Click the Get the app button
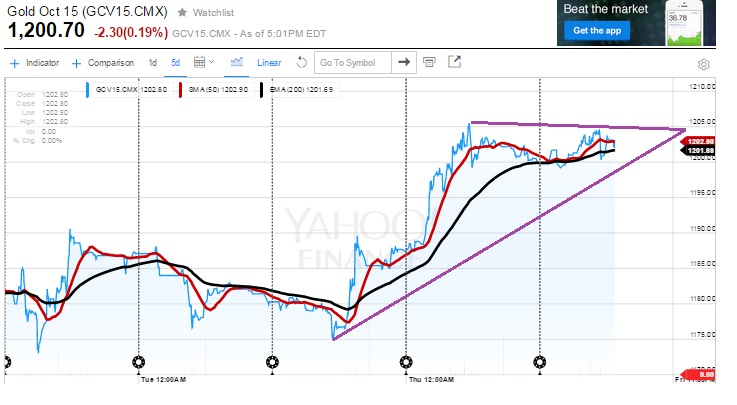 click(x=597, y=31)
